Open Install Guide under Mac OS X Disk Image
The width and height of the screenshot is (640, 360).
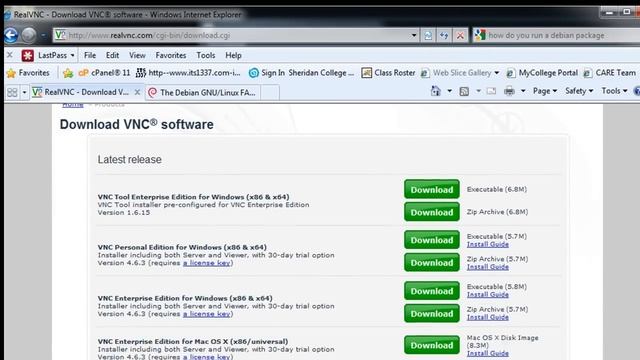pos(488,353)
